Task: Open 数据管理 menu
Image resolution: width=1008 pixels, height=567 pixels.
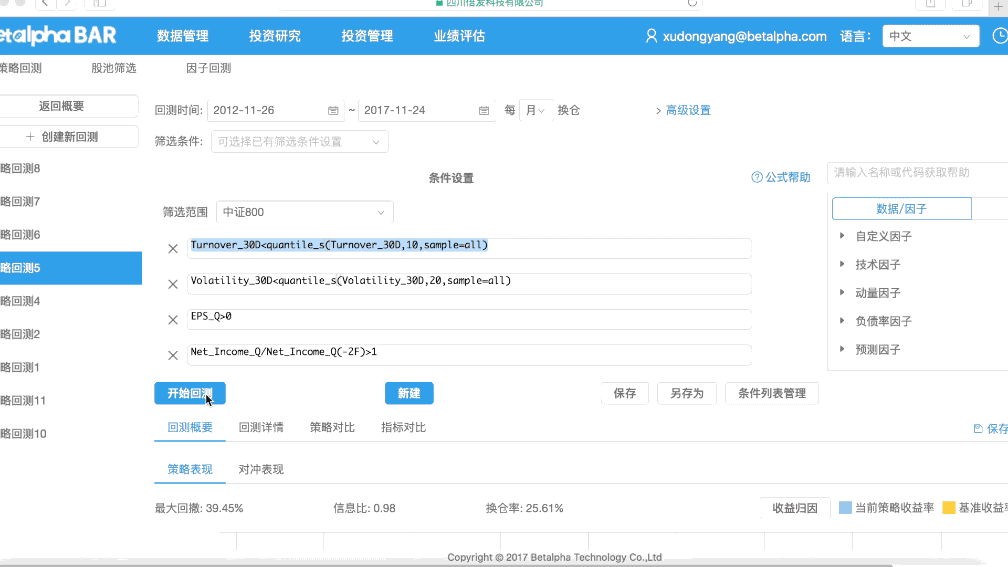Action: [x=183, y=36]
